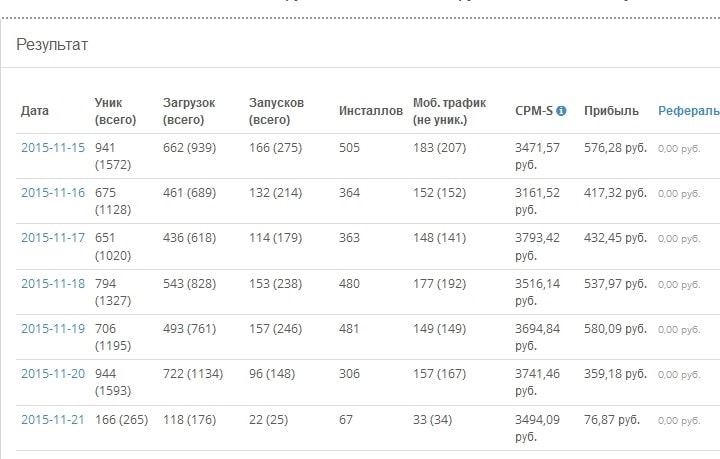The width and height of the screenshot is (720, 459).
Task: Open the 2015-11-17 date link
Action: [x=54, y=238]
